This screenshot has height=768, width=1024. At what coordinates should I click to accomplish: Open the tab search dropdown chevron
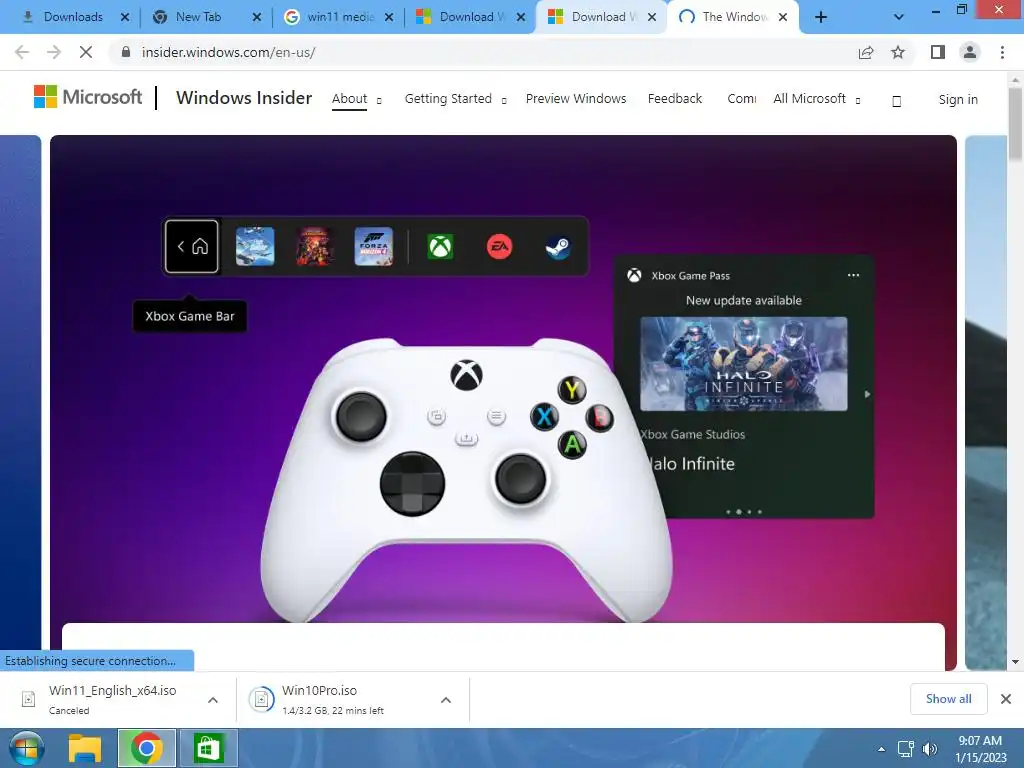(x=899, y=17)
